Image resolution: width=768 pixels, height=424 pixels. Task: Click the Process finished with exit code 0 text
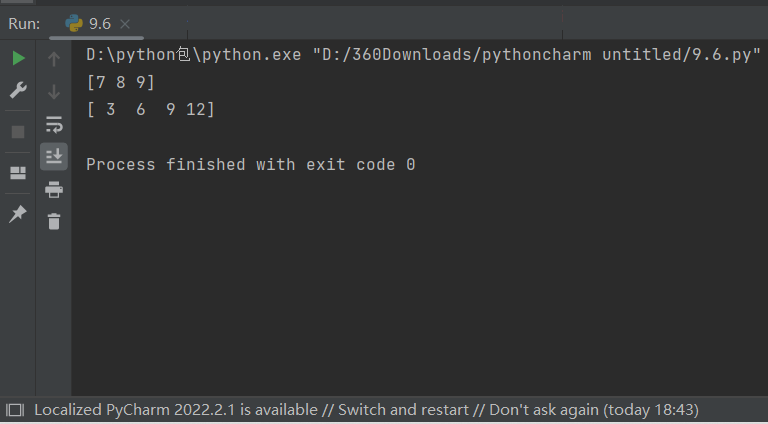click(251, 165)
